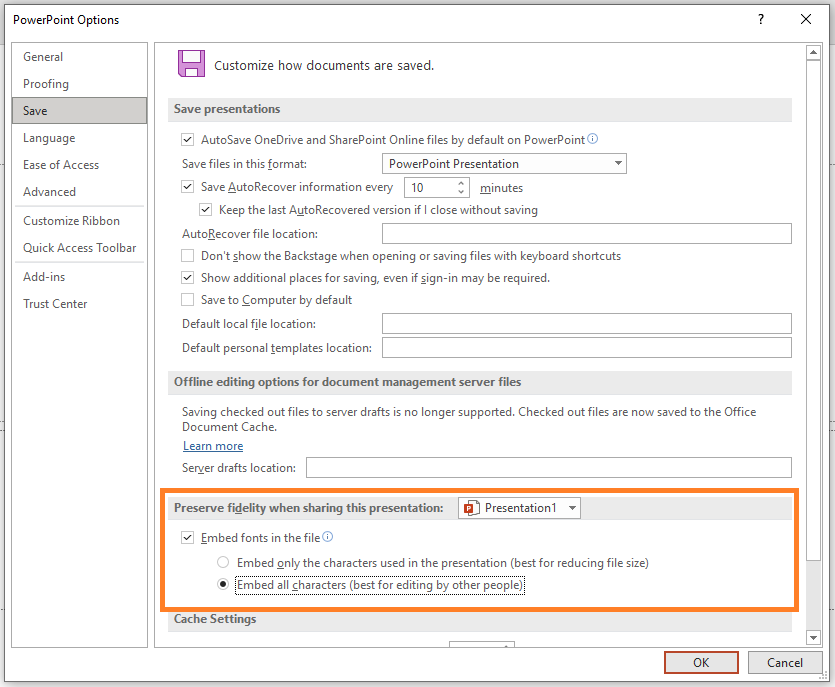
Task: Go to Quick Access Toolbar settings
Action: click(x=80, y=248)
